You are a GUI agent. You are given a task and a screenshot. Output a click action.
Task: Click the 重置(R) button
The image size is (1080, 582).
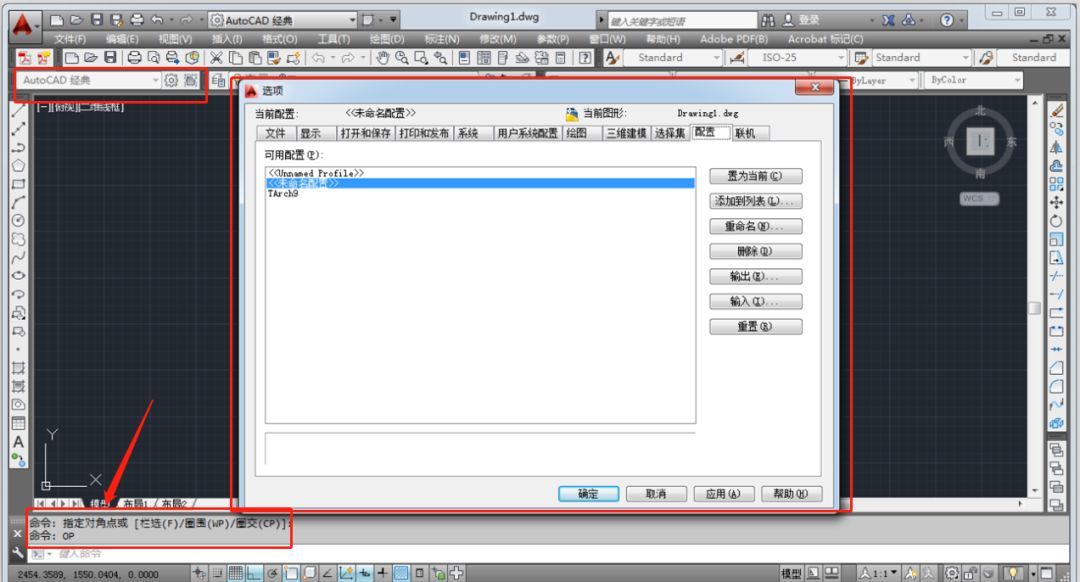click(756, 326)
